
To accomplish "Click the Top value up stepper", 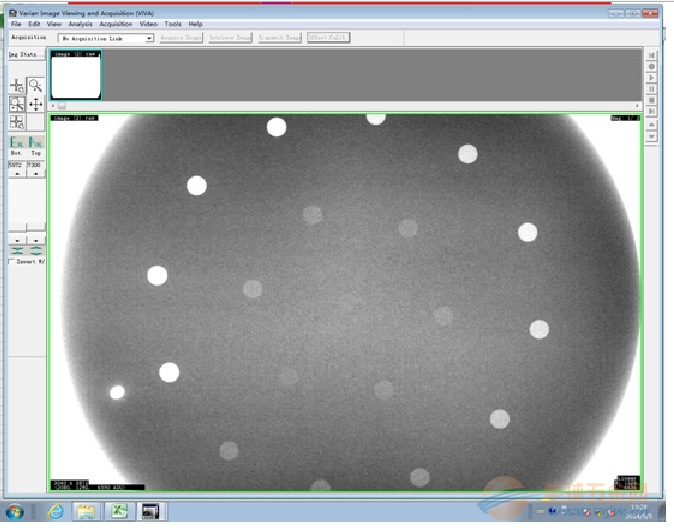I will click(36, 173).
